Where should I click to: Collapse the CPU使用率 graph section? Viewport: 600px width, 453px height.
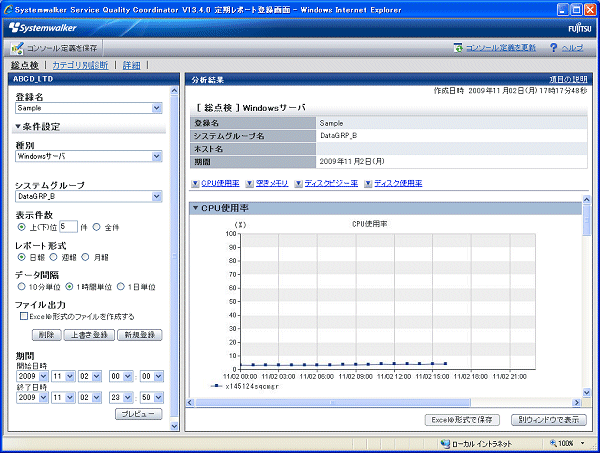click(x=195, y=208)
